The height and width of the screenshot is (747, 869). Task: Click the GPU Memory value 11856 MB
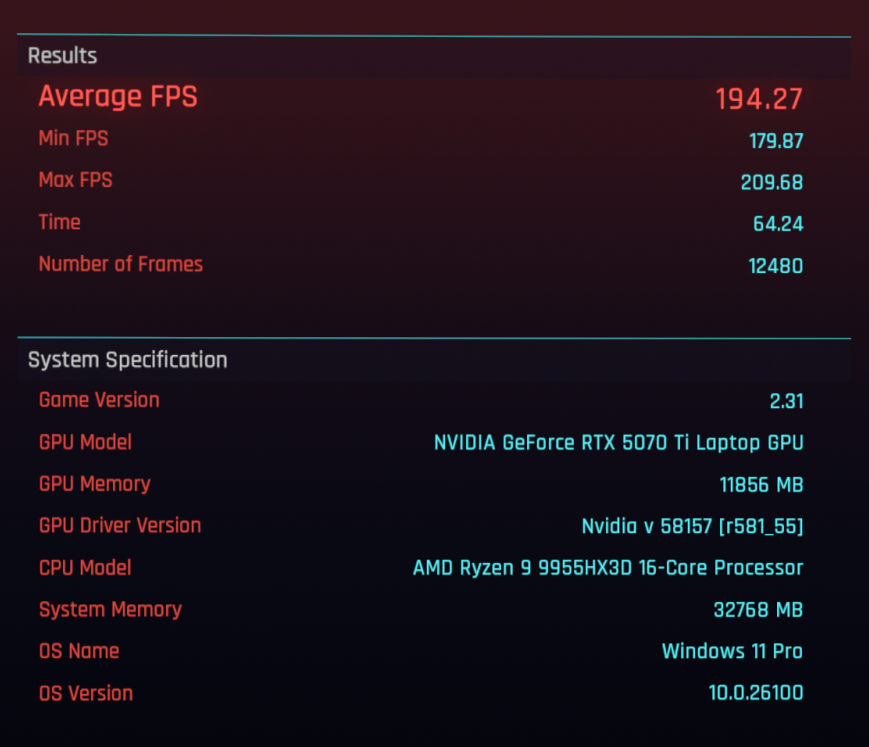click(761, 485)
